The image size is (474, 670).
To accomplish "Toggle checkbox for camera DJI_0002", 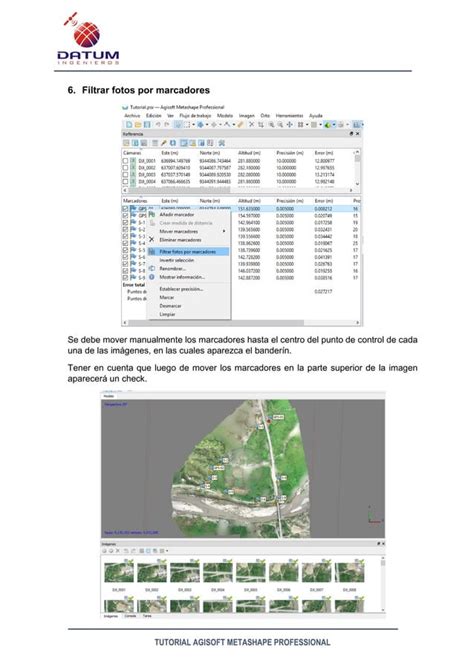I will pos(125,168).
